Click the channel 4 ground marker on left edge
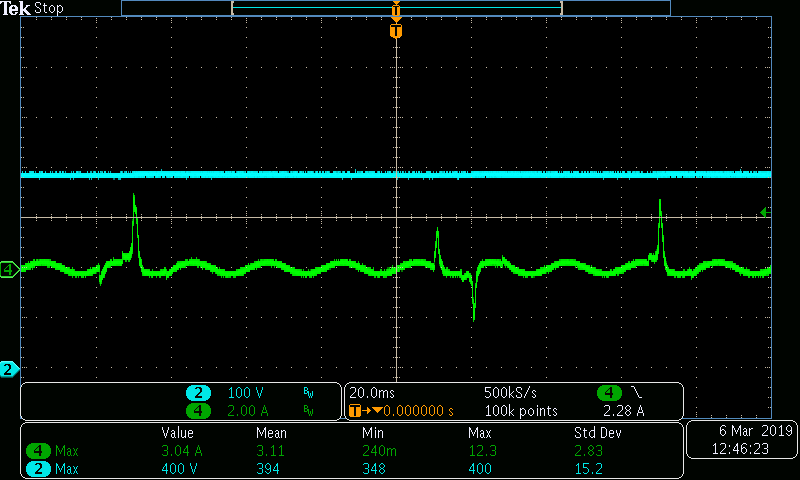This screenshot has width=800, height=480. [x=9, y=269]
